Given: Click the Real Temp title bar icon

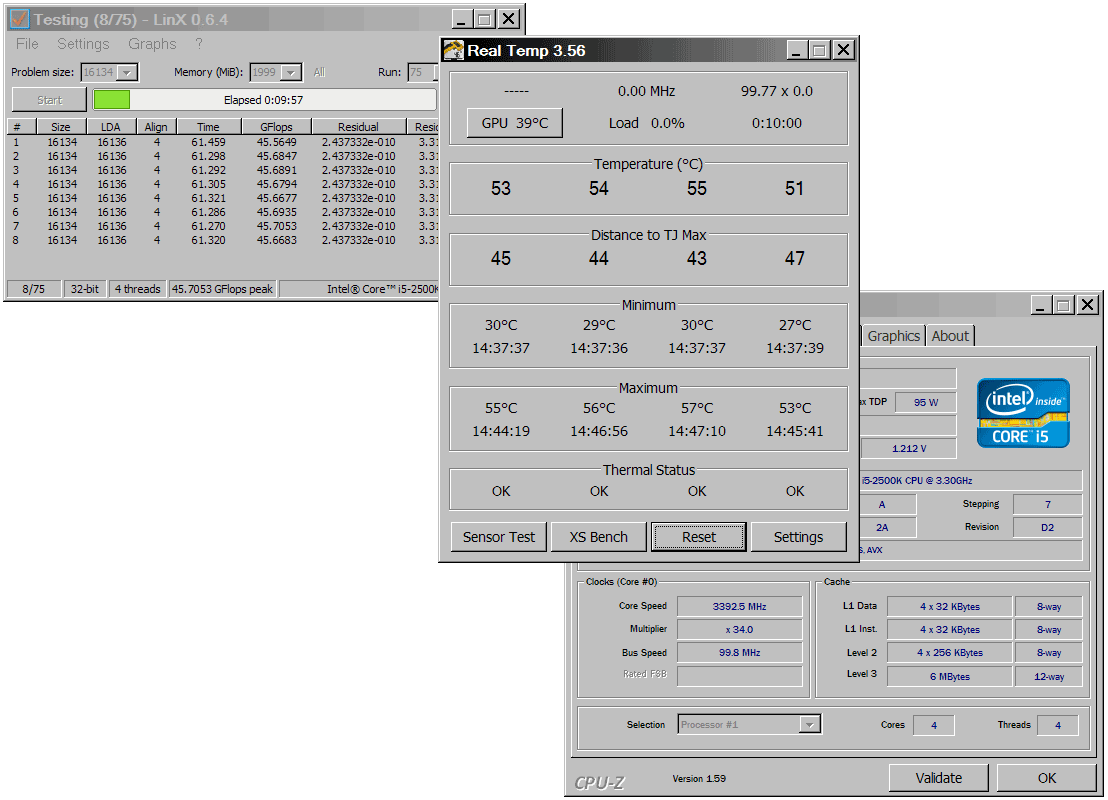Looking at the screenshot, I should pyautogui.click(x=454, y=50).
